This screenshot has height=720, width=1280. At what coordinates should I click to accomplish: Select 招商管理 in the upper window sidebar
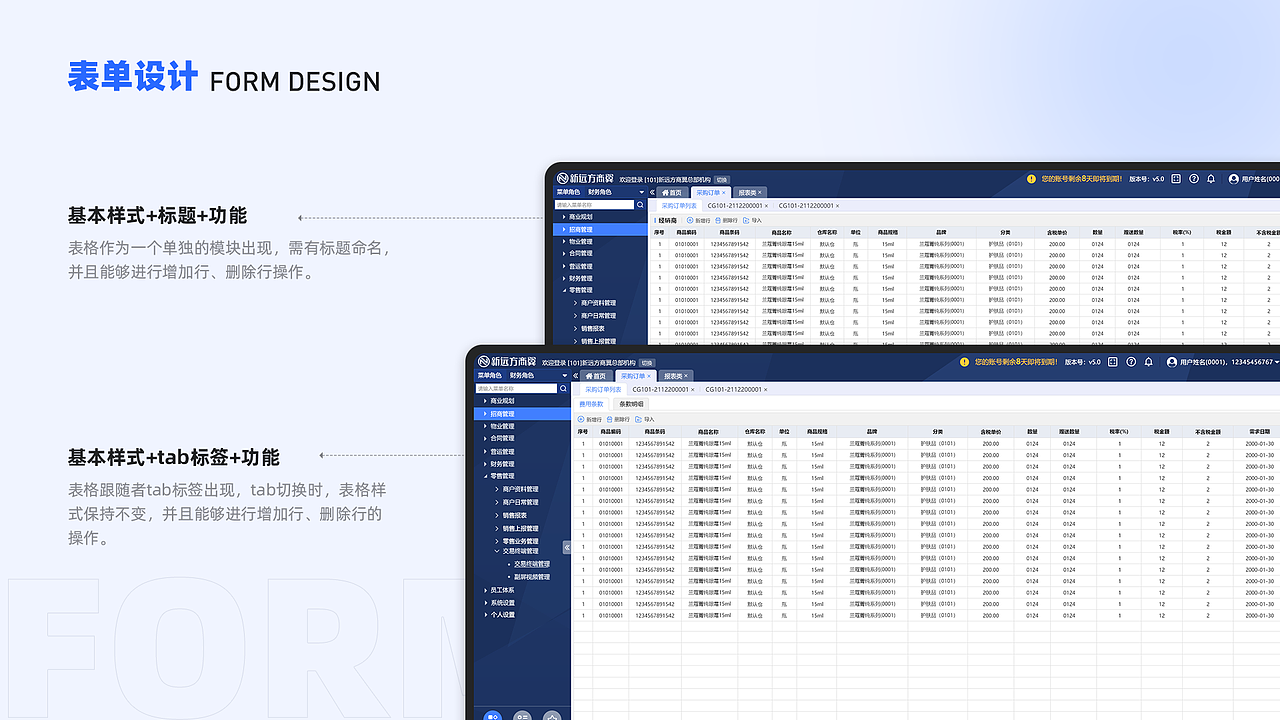[600, 229]
